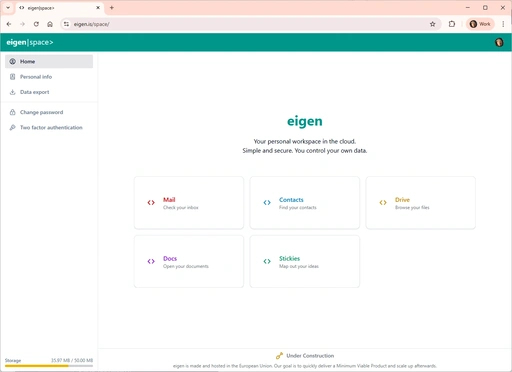Reload the page with the refresh button
Screen dimensions: 512x372
pyautogui.click(x=36, y=24)
